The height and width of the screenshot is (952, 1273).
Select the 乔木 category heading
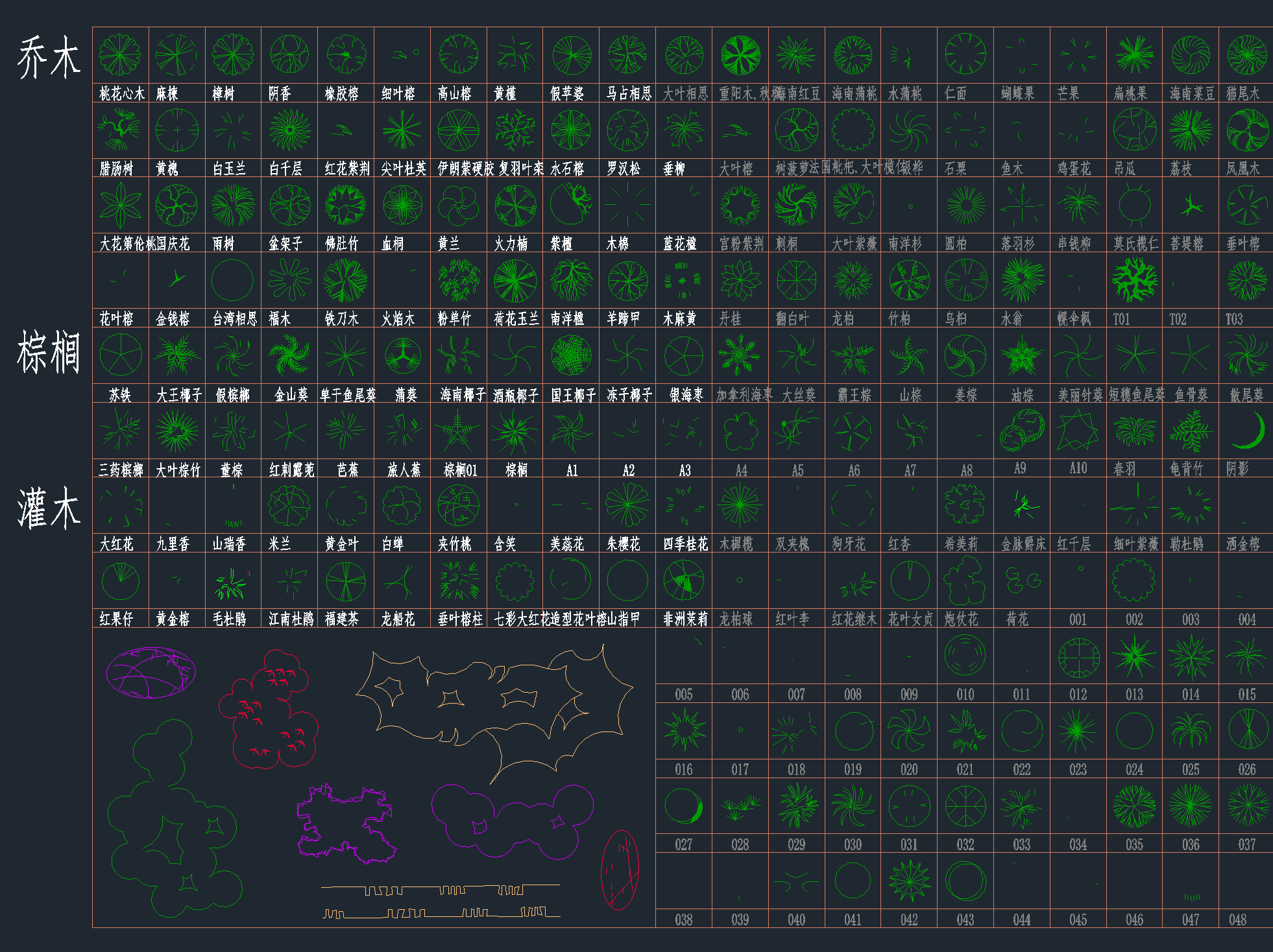49,58
